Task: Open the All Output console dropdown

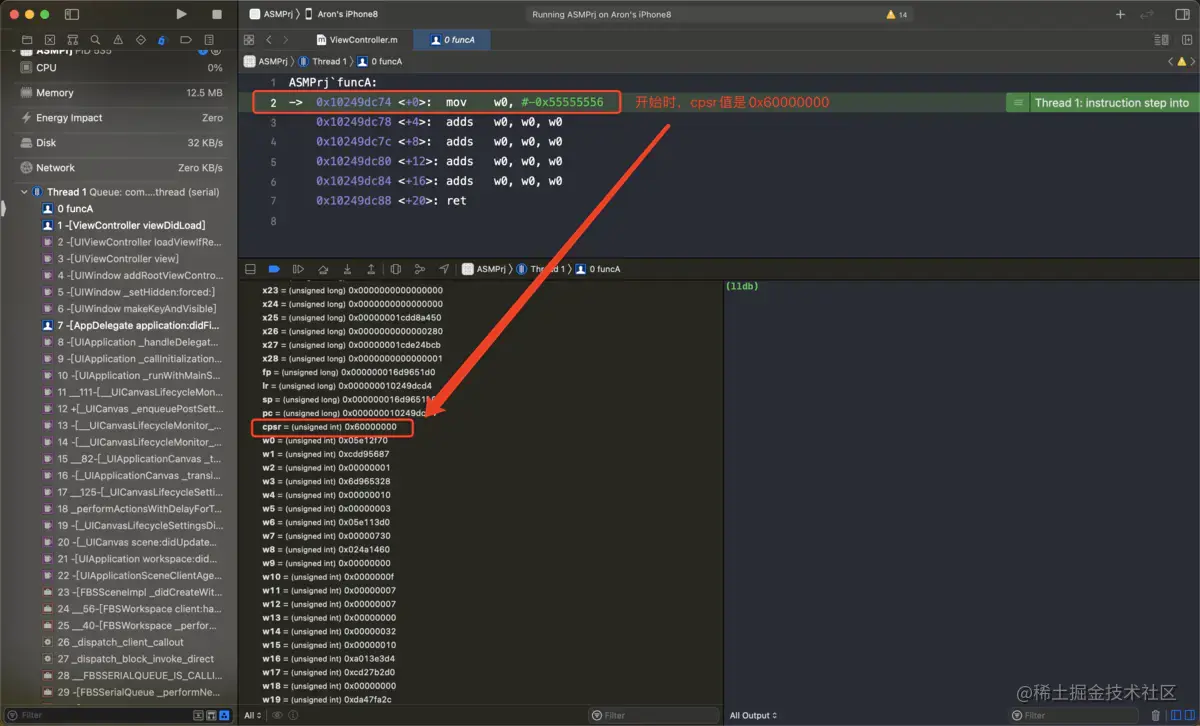Action: [753, 715]
